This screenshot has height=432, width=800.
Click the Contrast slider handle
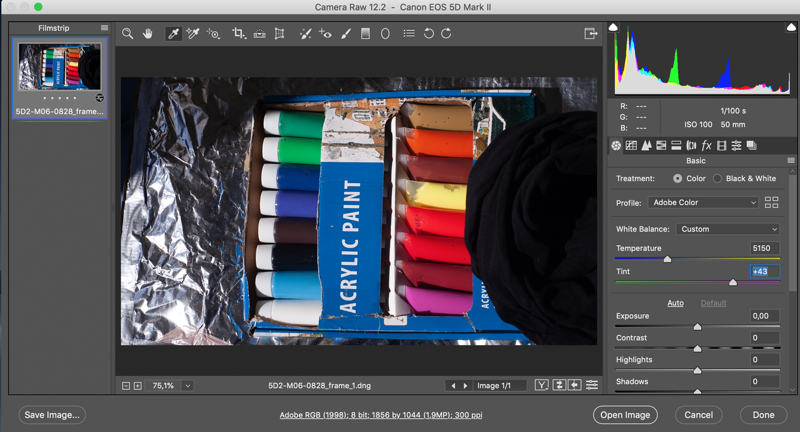pos(697,349)
